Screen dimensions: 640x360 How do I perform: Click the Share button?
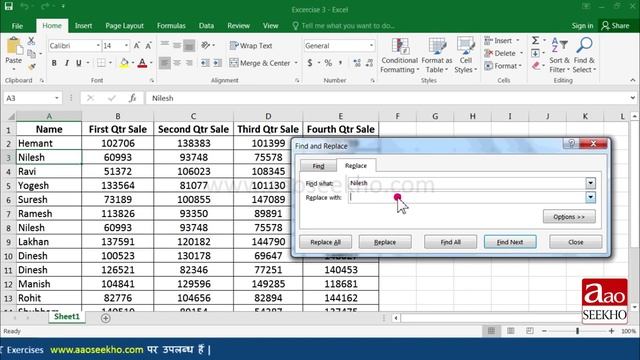coord(616,26)
